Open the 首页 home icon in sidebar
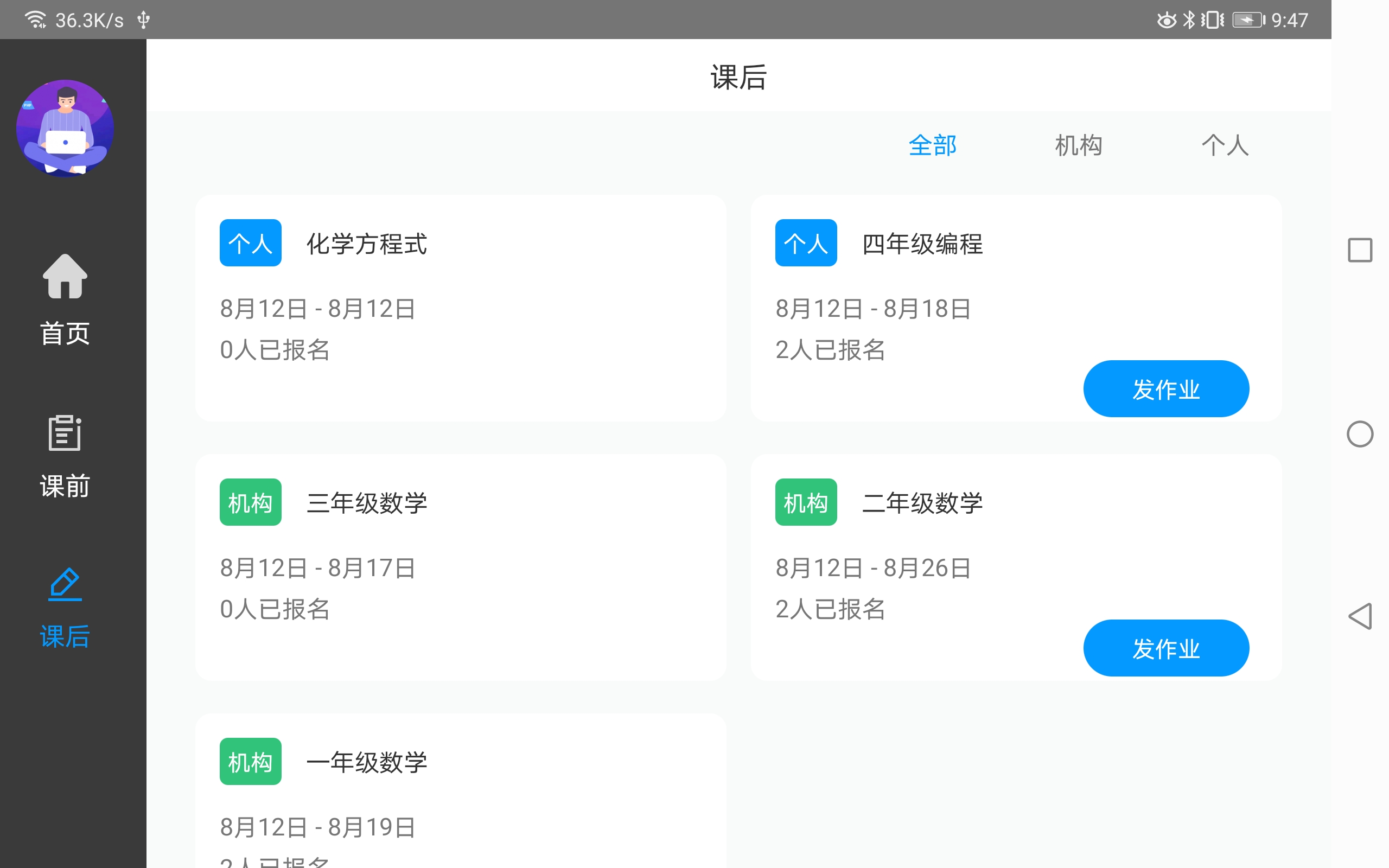 pos(64,277)
